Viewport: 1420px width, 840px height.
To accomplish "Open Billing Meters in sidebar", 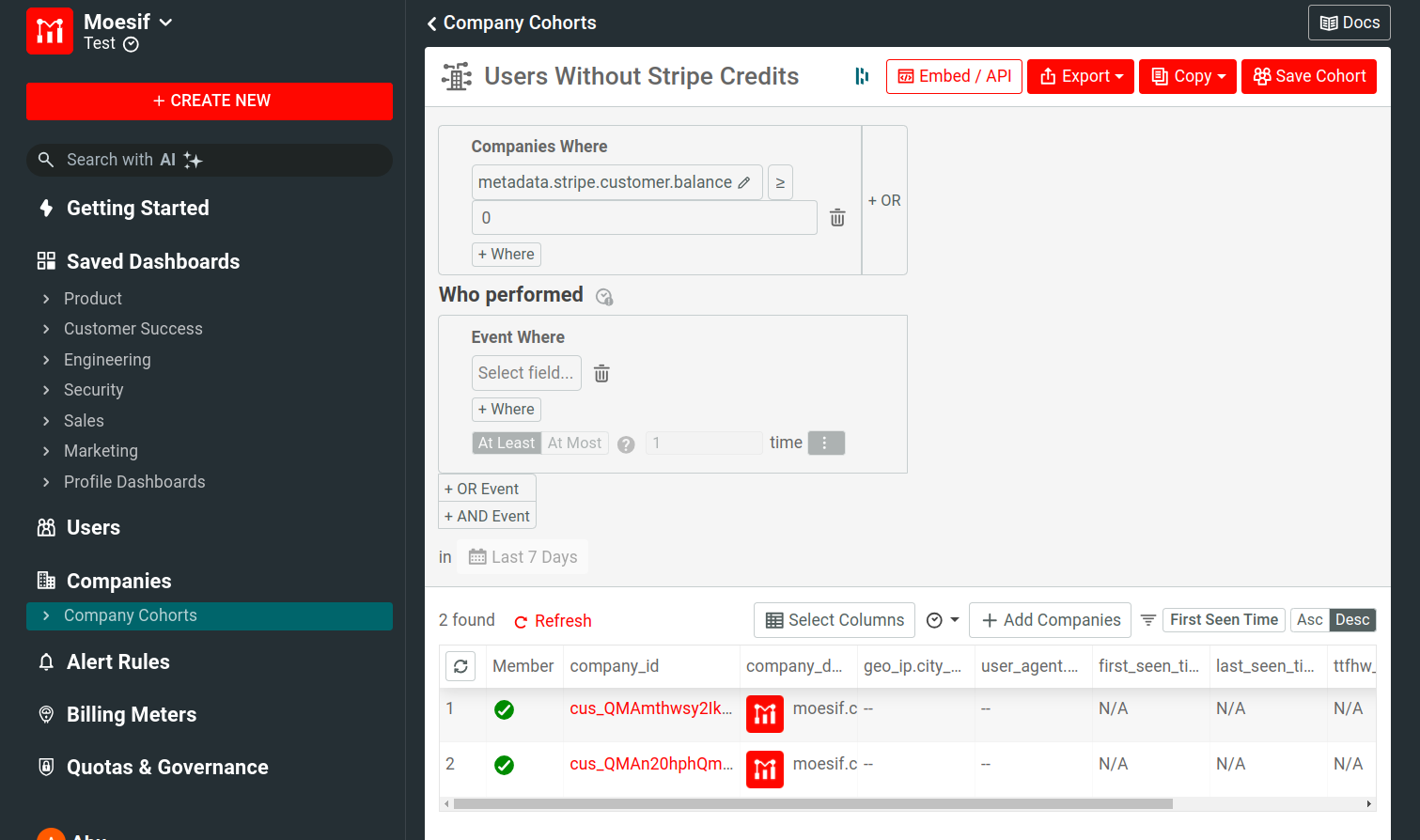I will [x=132, y=715].
